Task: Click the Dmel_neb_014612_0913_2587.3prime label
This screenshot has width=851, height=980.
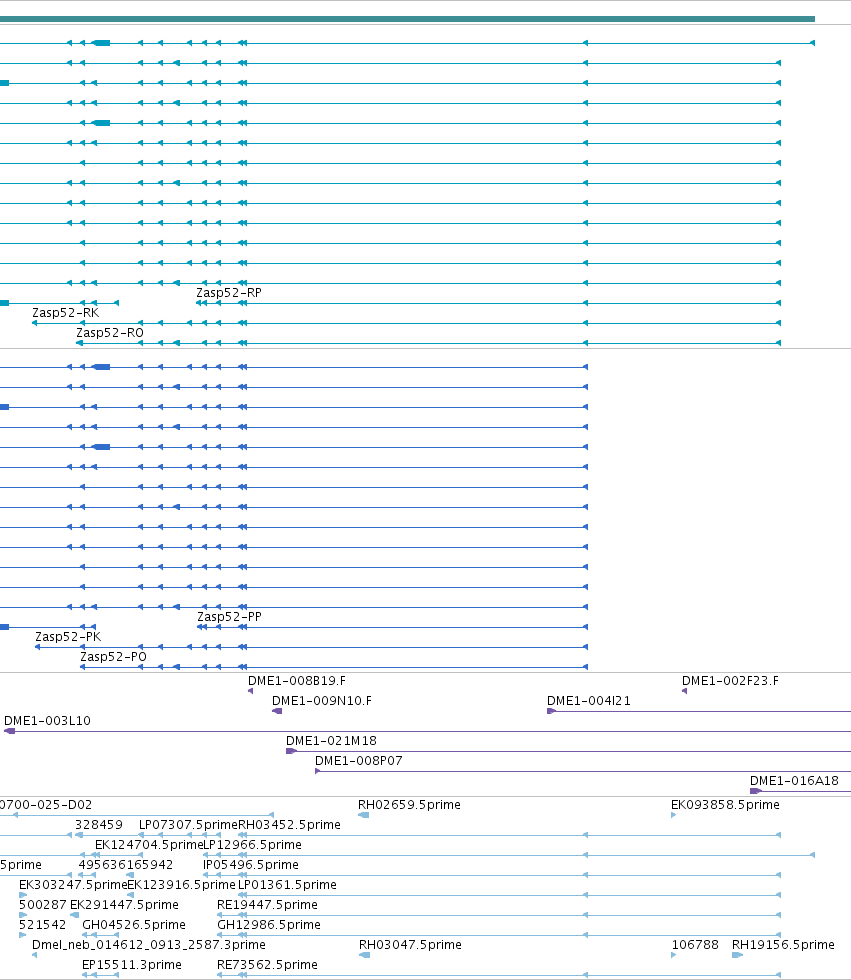Action: [149, 945]
